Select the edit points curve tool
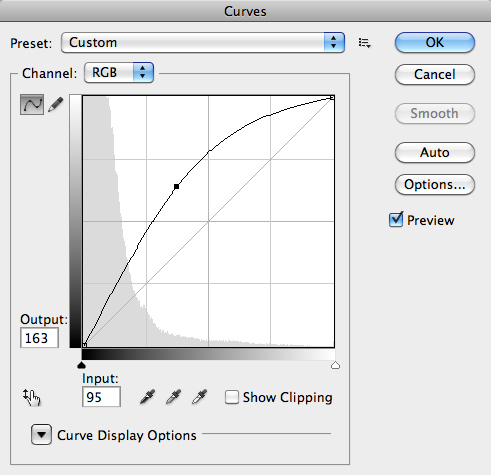The image size is (491, 475). point(32,105)
